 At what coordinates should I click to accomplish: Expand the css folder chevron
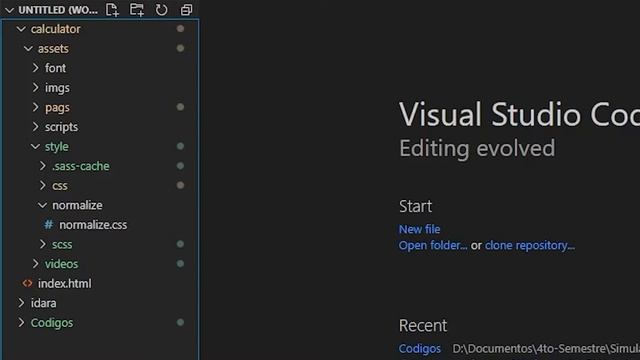tap(43, 185)
